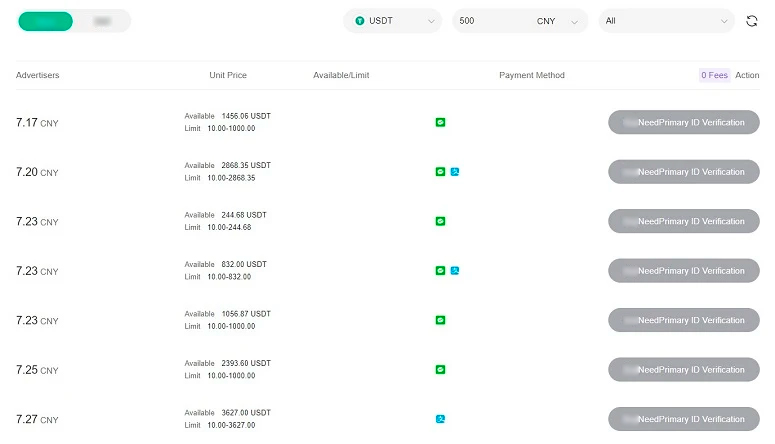Click the refresh icon beside the All filter
775x444 pixels.
[x=752, y=21]
